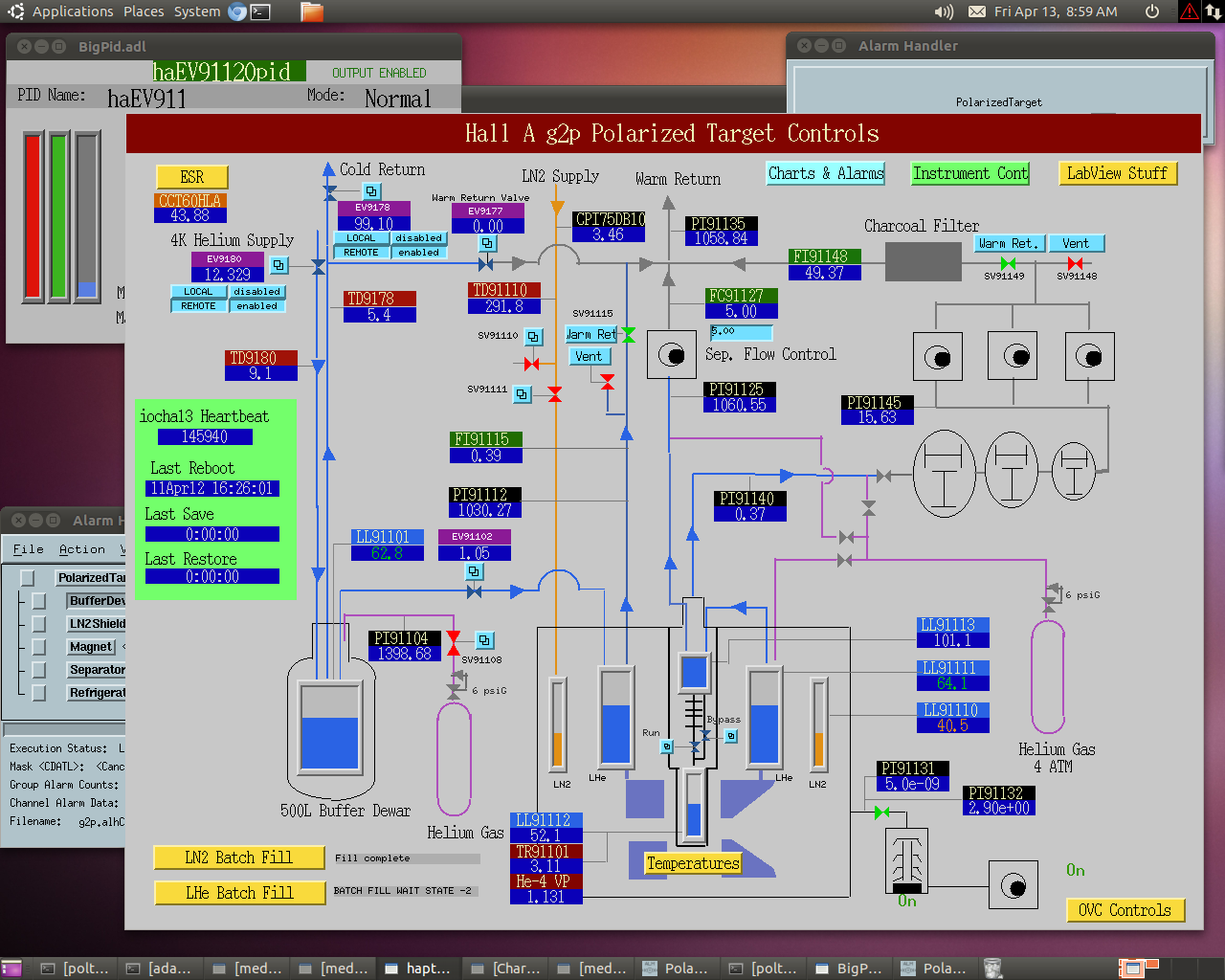The image size is (1225, 980).
Task: Click red SV91108 valve near PI91104
Action: coord(454,643)
